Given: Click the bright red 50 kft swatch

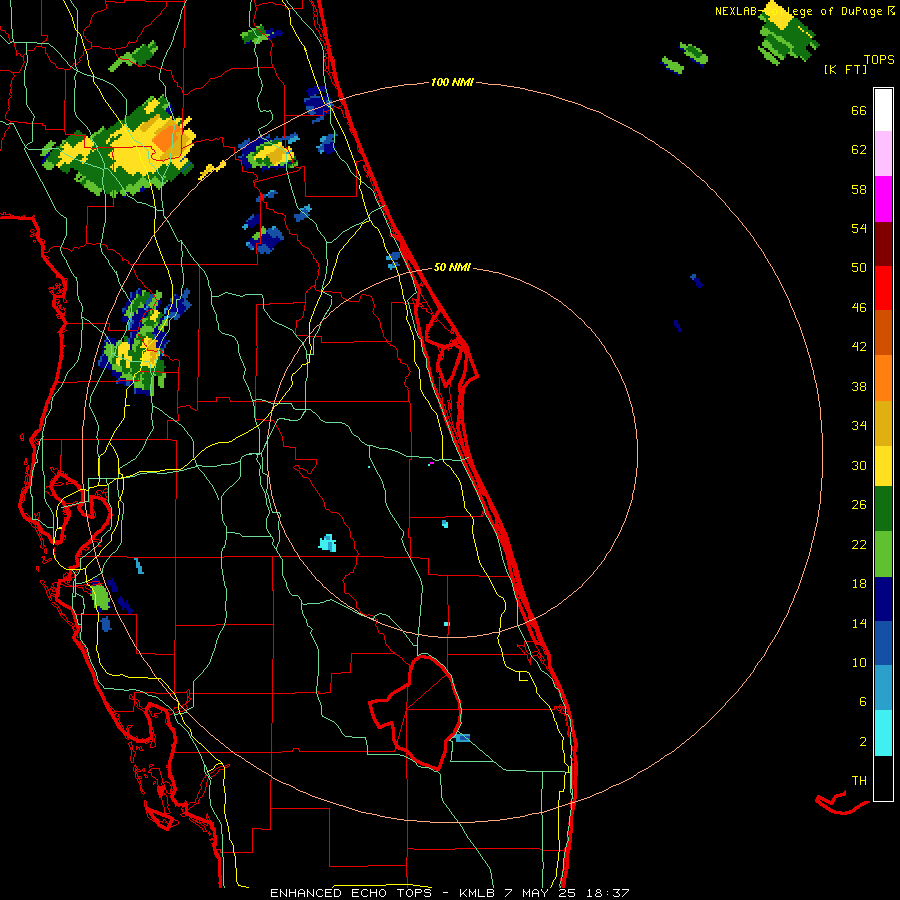Looking at the screenshot, I should point(883,288).
